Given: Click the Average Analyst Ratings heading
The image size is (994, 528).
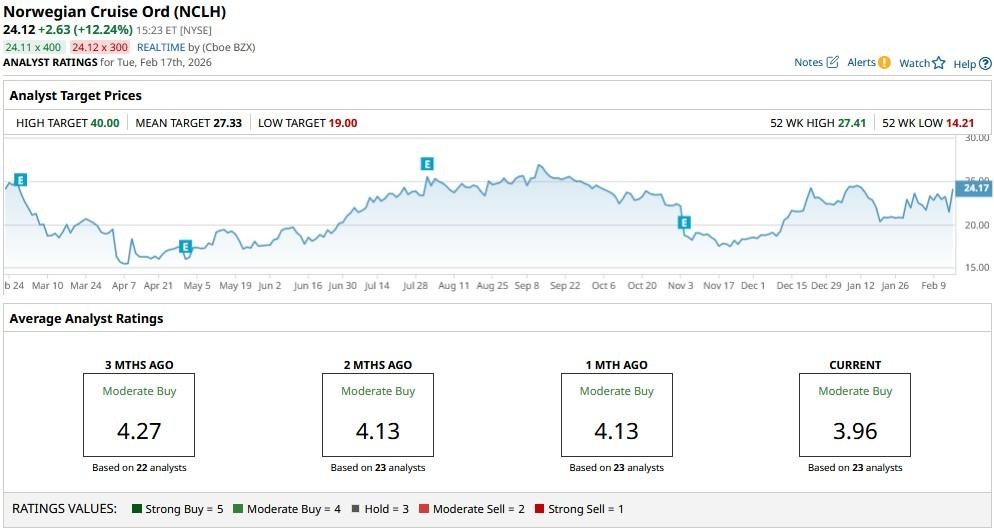Looking at the screenshot, I should [86, 319].
